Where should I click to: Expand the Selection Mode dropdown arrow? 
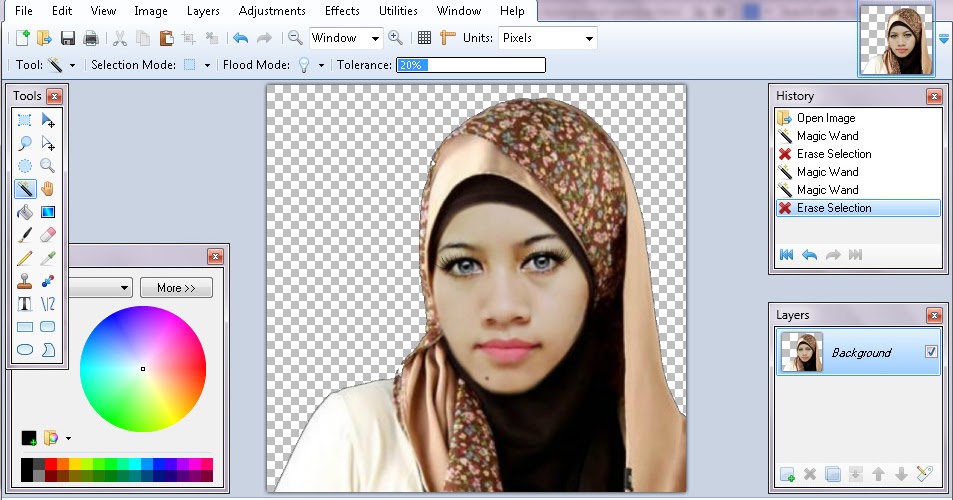tap(207, 65)
